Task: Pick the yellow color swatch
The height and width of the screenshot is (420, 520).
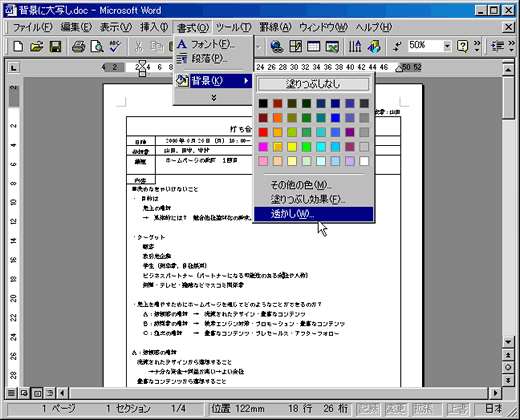Action: coord(292,147)
